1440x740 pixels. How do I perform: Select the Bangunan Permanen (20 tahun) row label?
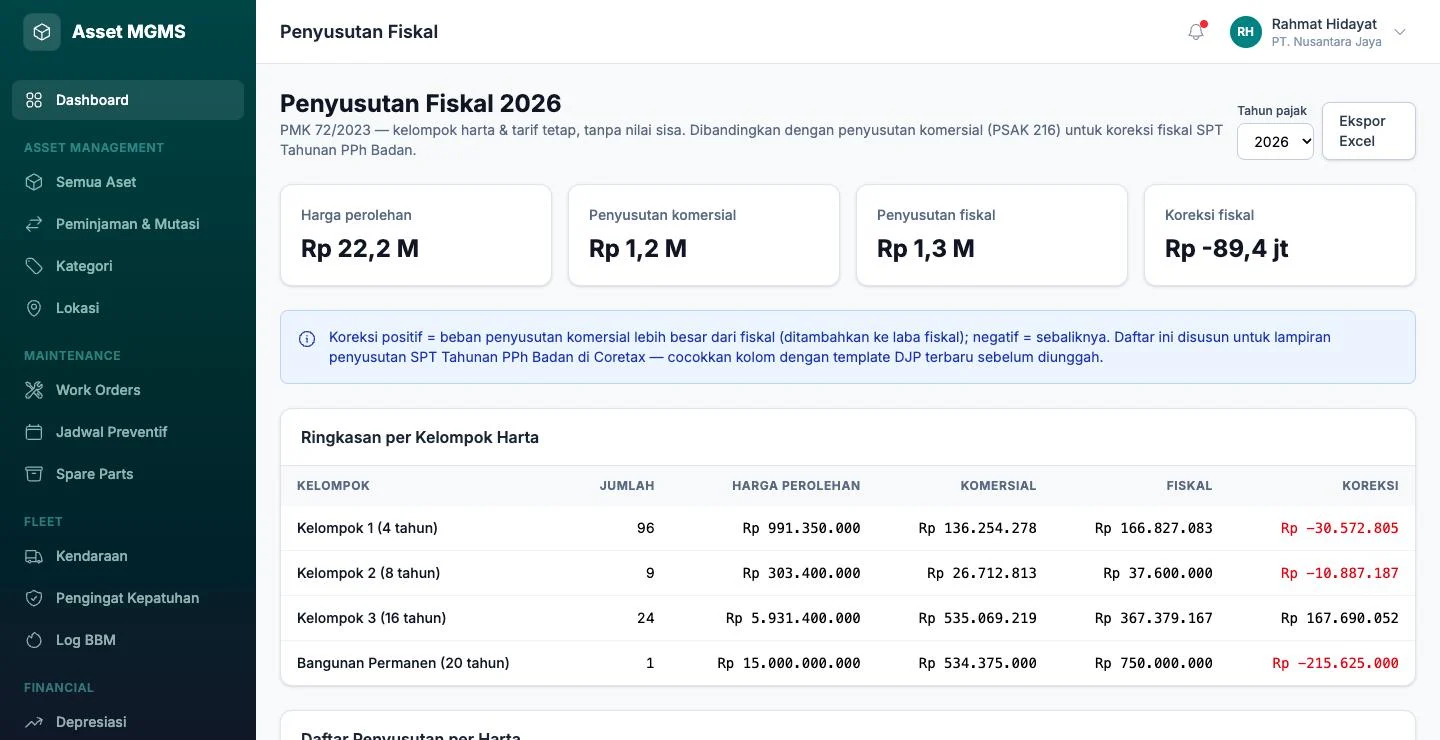(403, 663)
